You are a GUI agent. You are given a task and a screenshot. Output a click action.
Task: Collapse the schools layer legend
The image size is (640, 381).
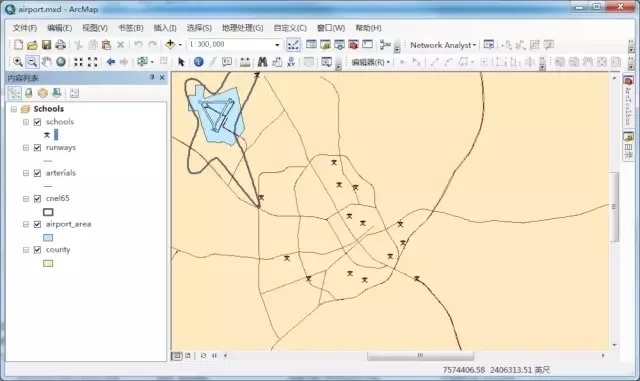coord(26,122)
